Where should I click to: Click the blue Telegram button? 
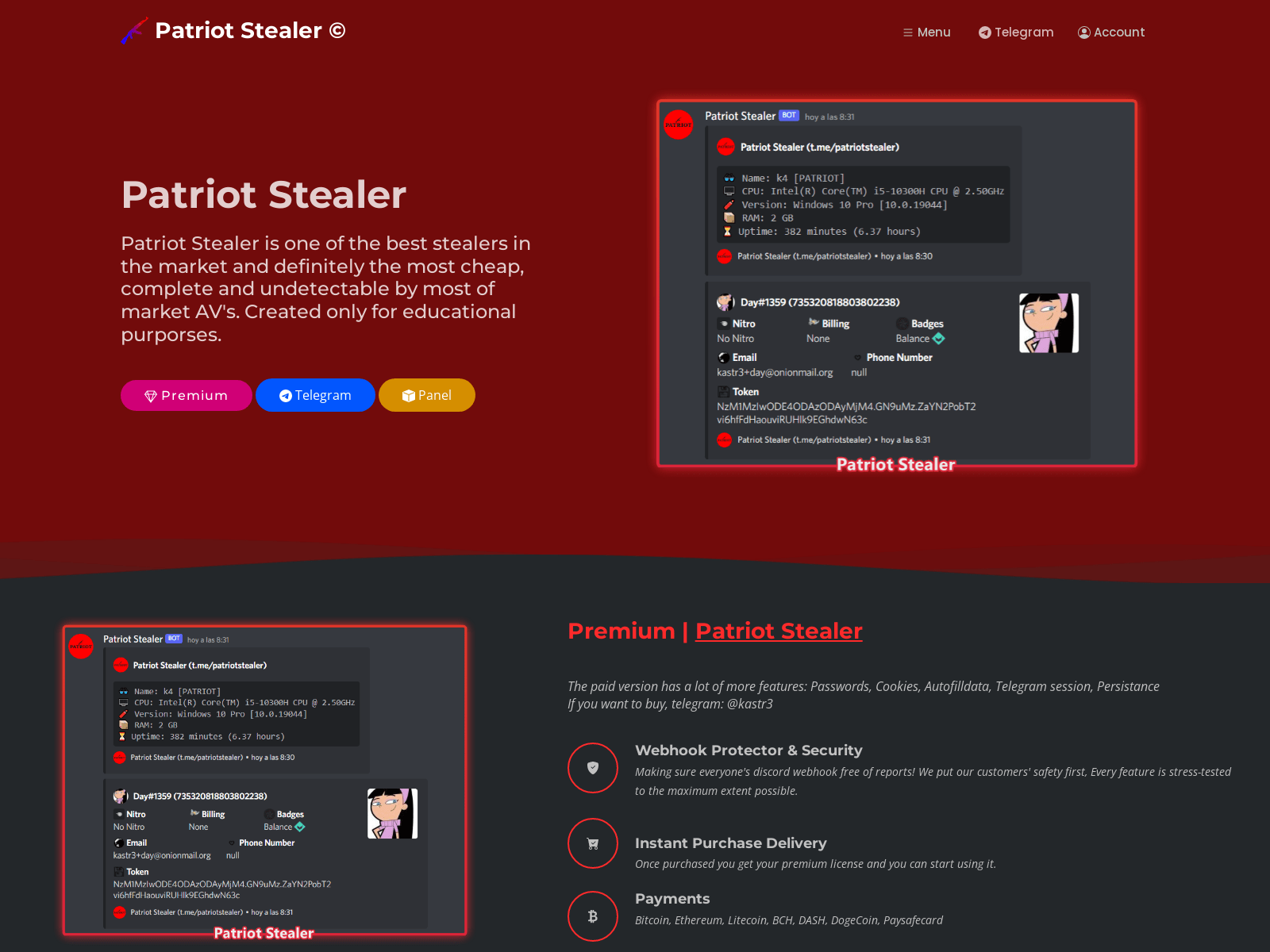(x=315, y=395)
